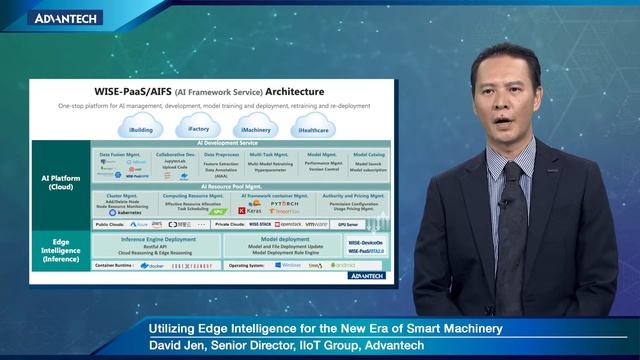
Task: Click the 'Inference Engine Deployment' heading
Action: point(158,240)
